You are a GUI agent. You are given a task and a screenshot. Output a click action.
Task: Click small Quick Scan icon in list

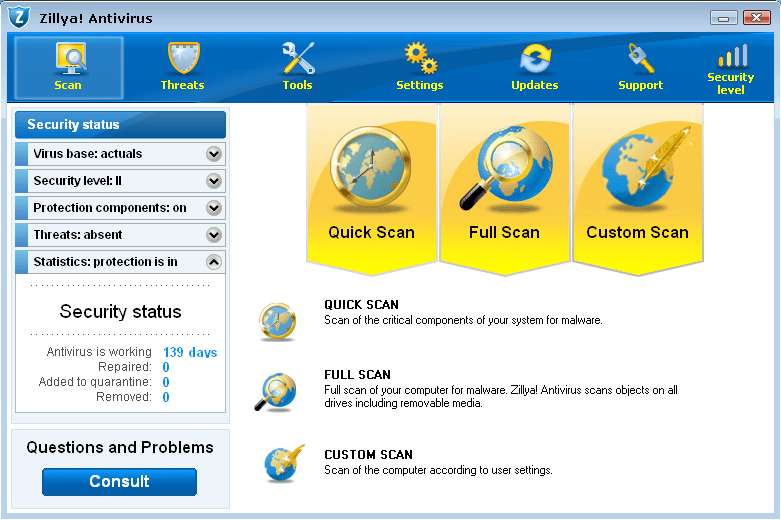pos(276,318)
